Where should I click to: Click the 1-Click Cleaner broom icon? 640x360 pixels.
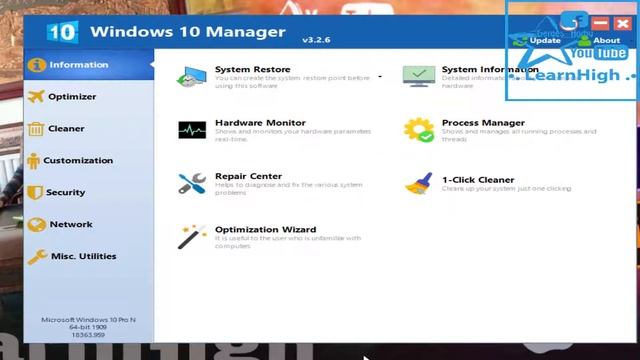click(x=419, y=183)
